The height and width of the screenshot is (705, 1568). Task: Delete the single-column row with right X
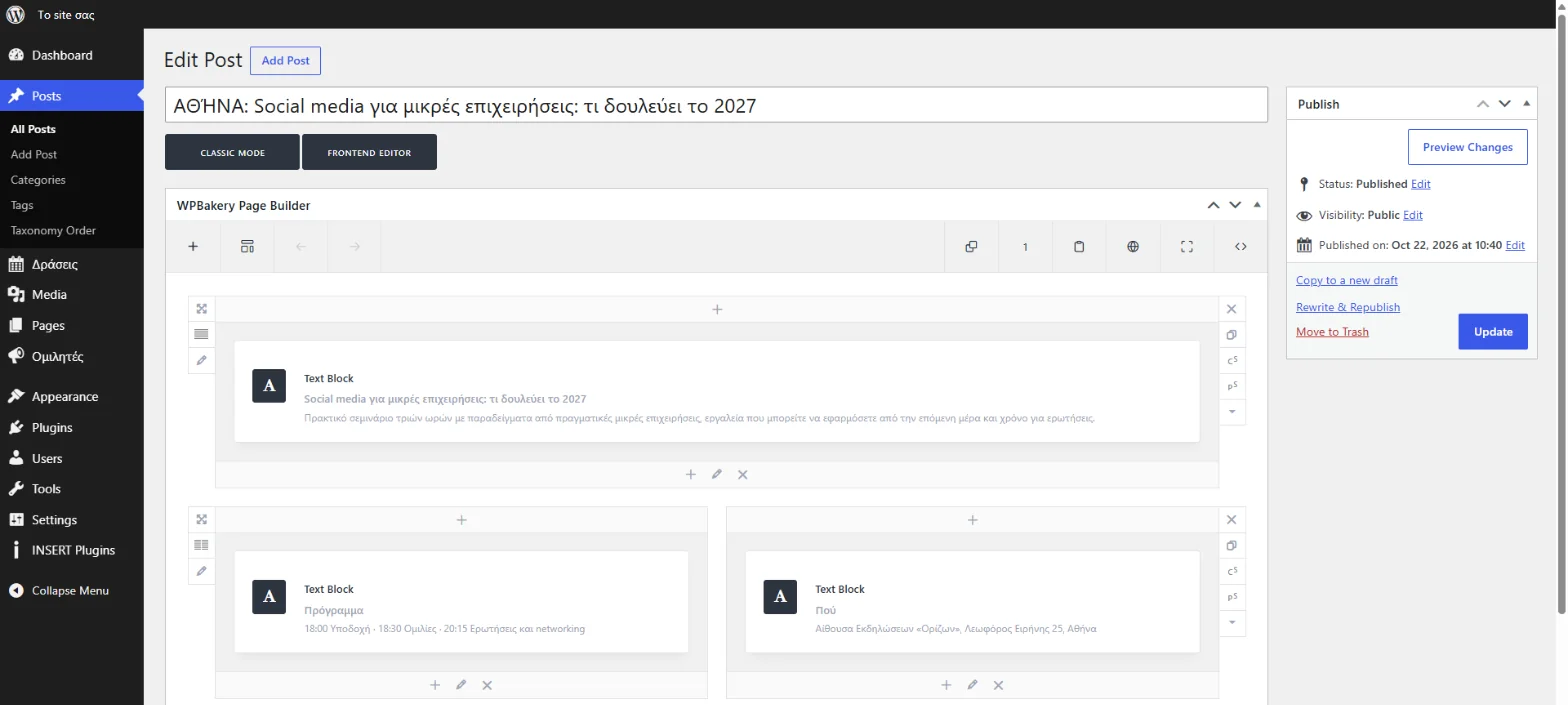click(1232, 309)
